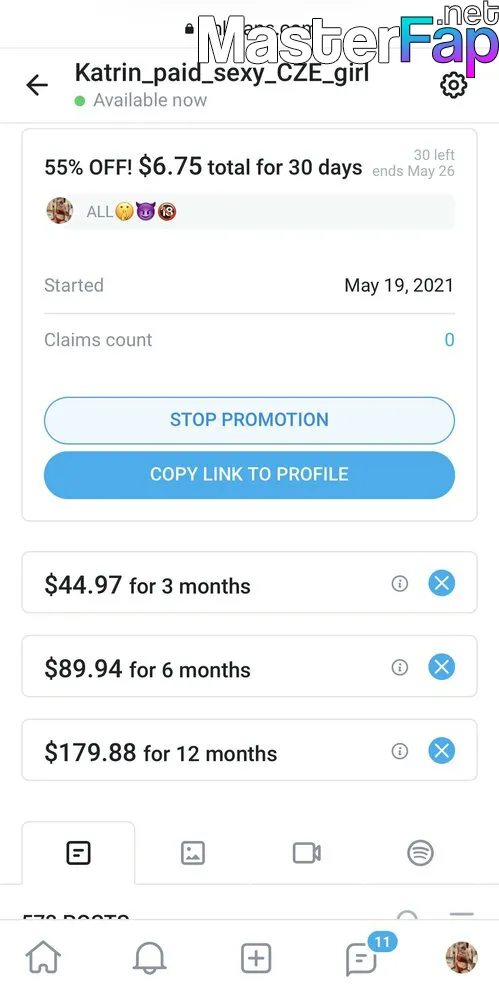Switch to the videos tab

point(306,853)
